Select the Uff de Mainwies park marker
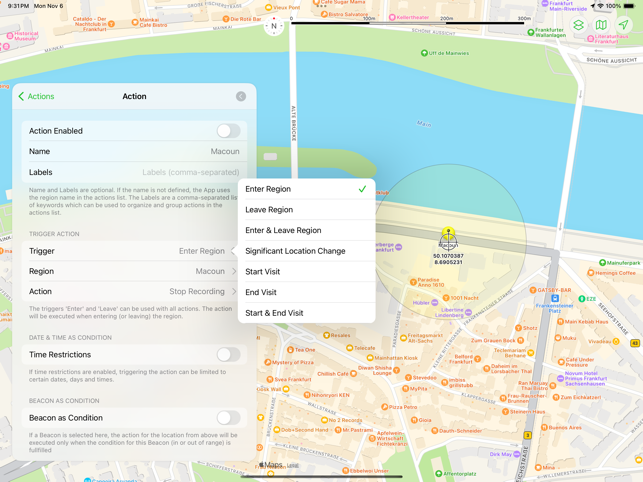 (424, 53)
